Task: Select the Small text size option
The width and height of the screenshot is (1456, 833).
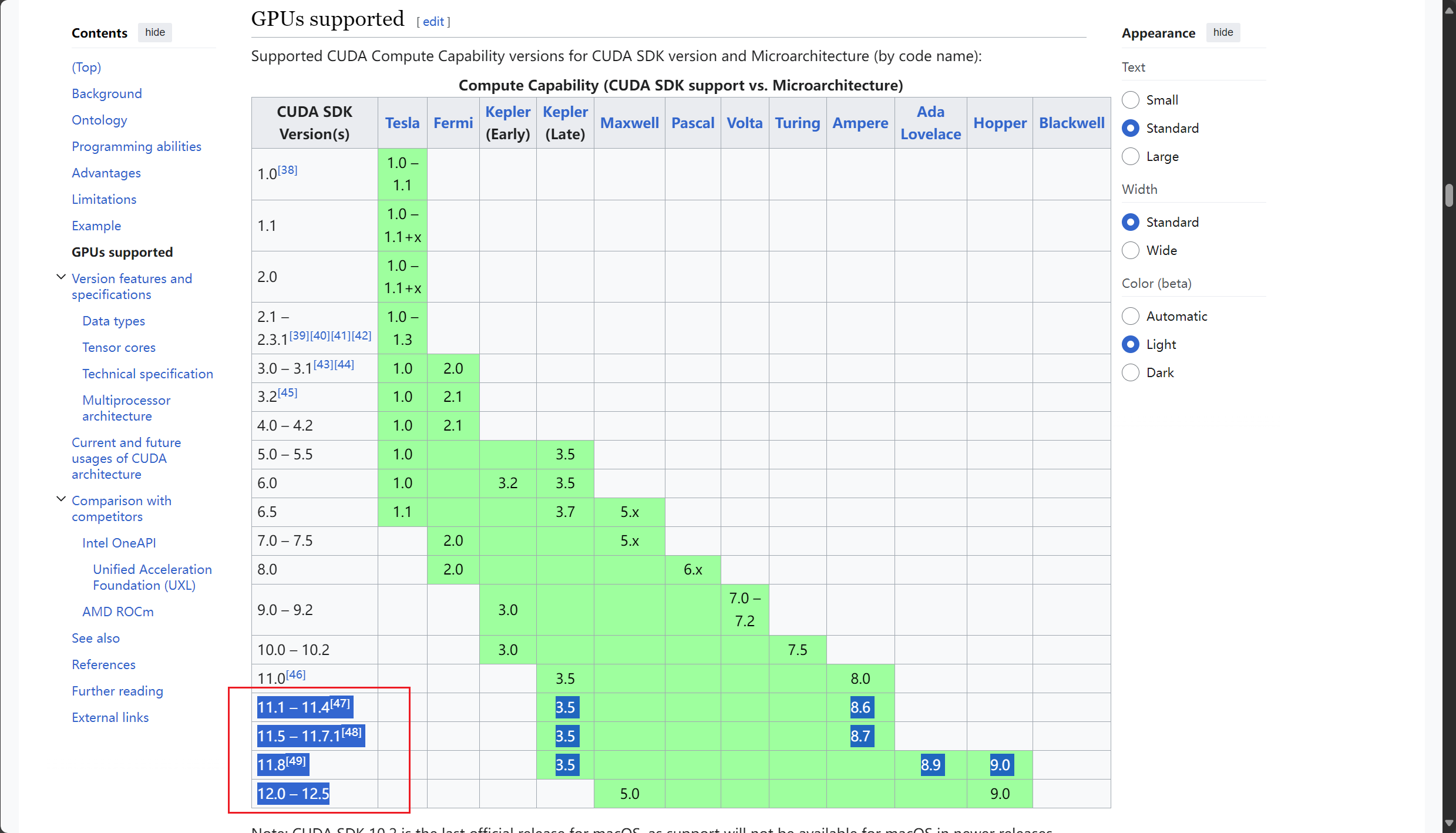Action: [x=1130, y=100]
